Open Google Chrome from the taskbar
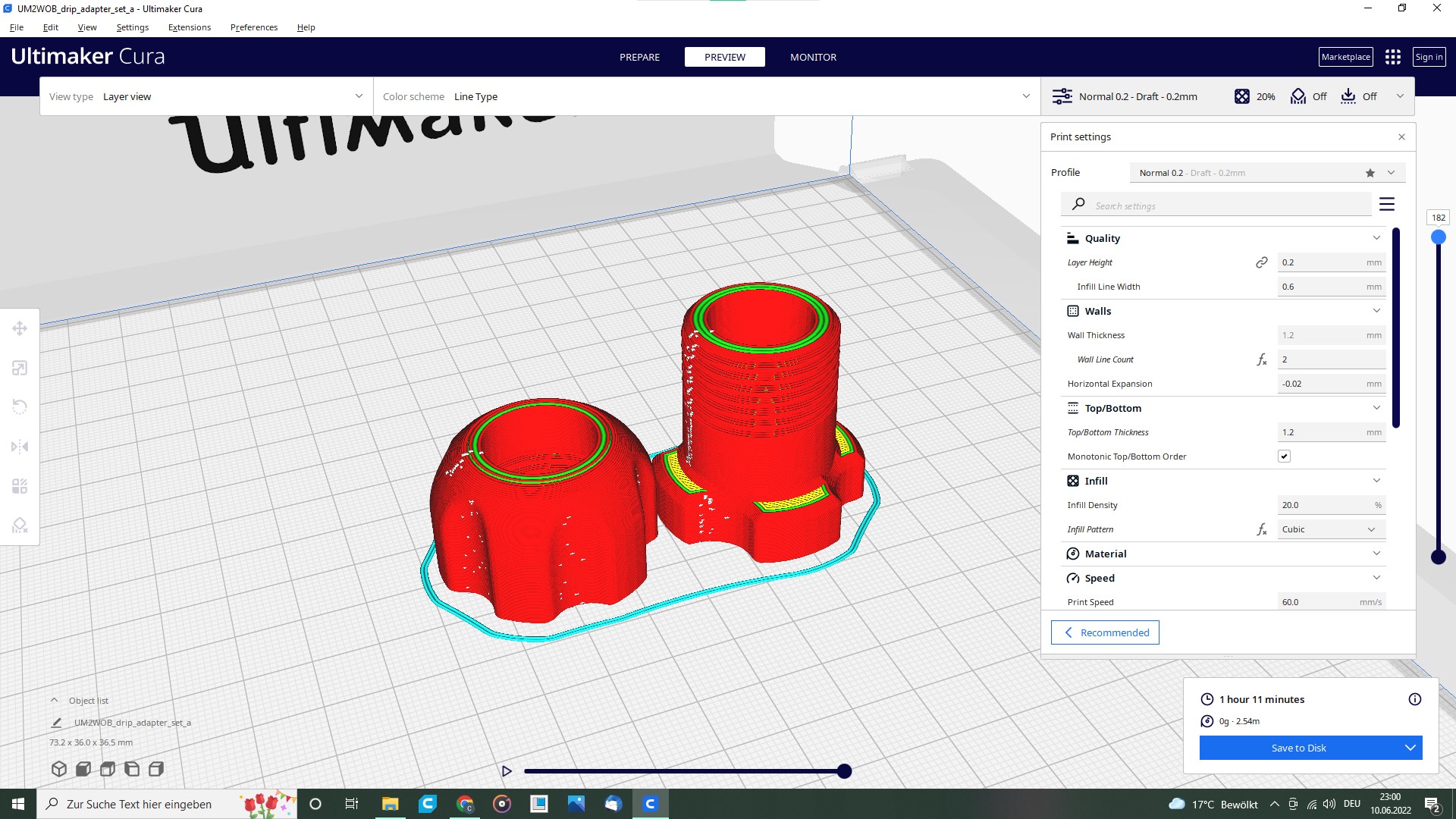Screen dimensions: 1456x819 (465, 804)
